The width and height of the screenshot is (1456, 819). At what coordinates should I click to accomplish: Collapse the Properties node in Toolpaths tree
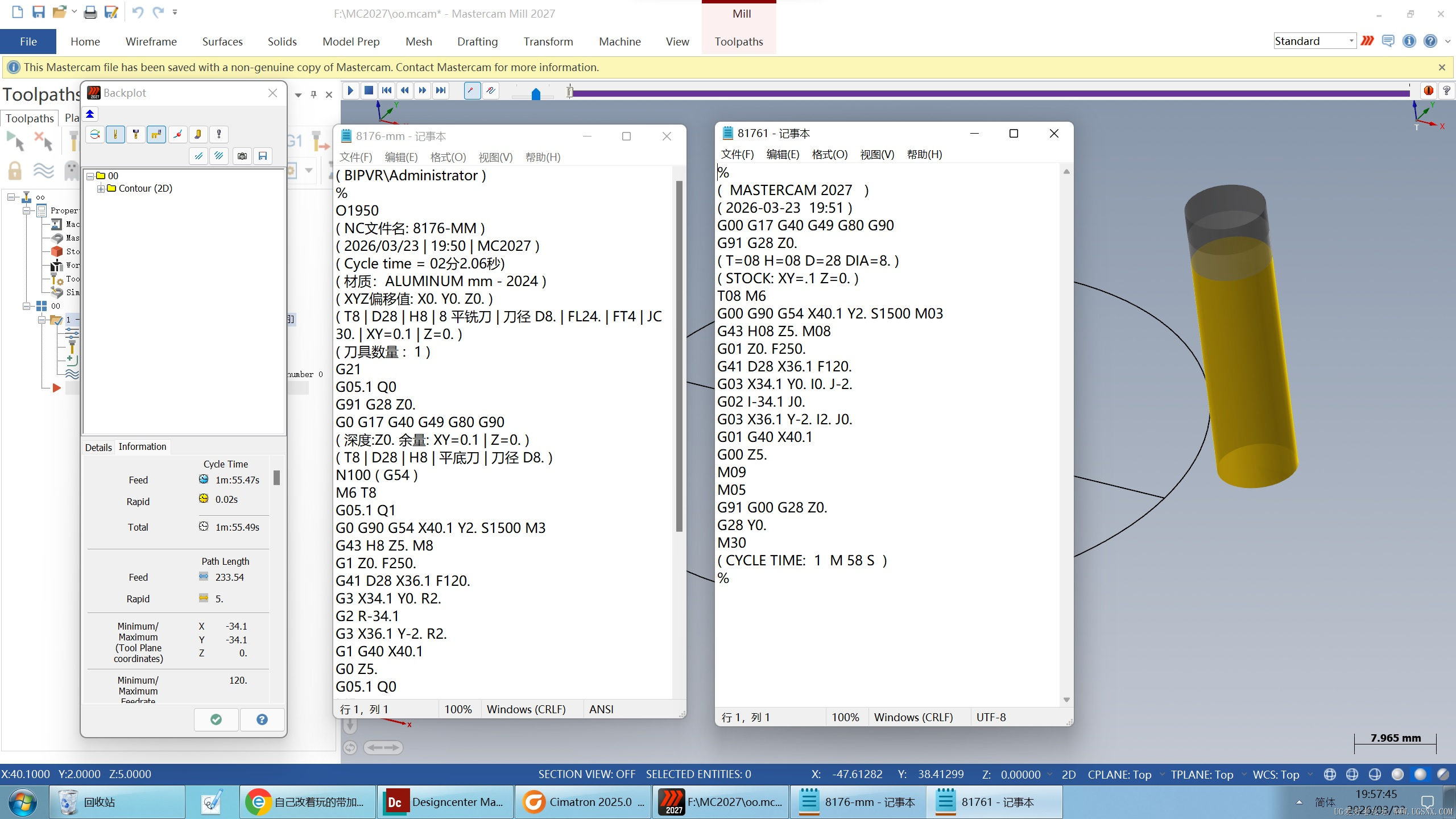[26, 210]
